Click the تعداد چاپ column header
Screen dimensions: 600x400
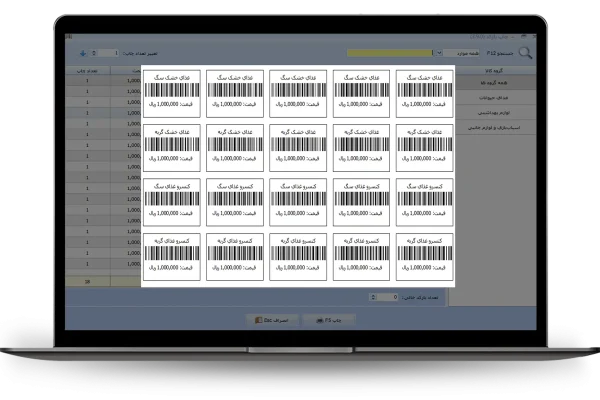click(x=88, y=71)
